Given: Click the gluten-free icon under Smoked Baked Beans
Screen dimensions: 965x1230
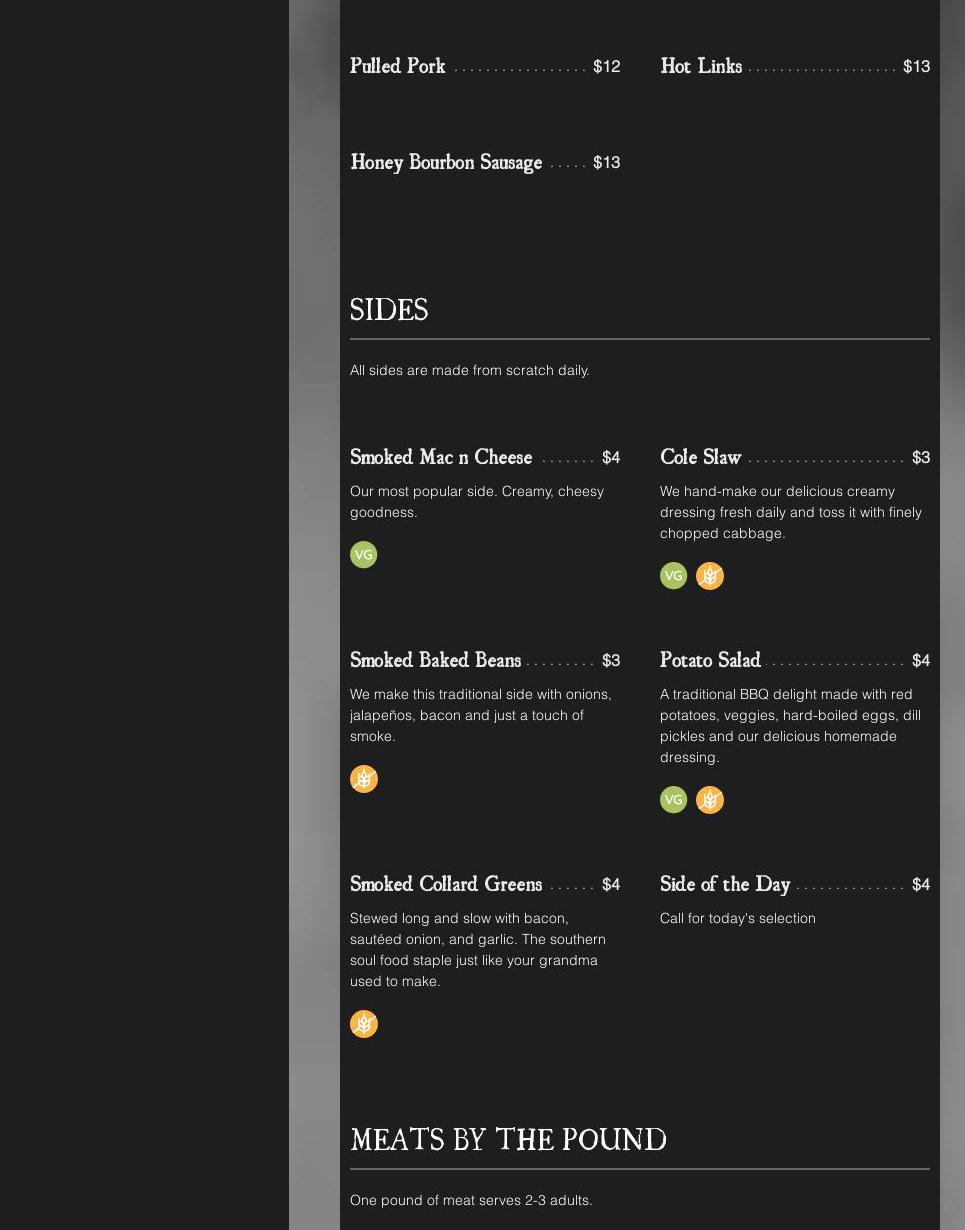Looking at the screenshot, I should (363, 779).
